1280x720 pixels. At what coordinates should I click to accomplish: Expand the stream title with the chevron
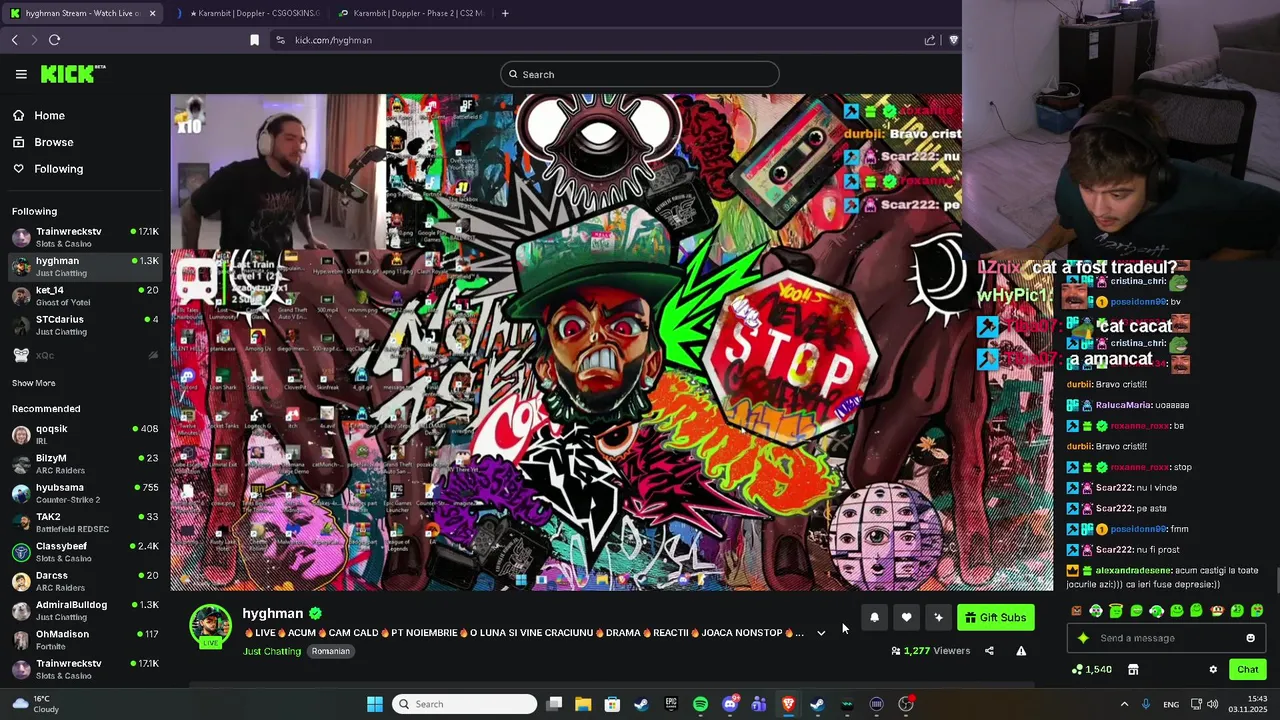821,633
